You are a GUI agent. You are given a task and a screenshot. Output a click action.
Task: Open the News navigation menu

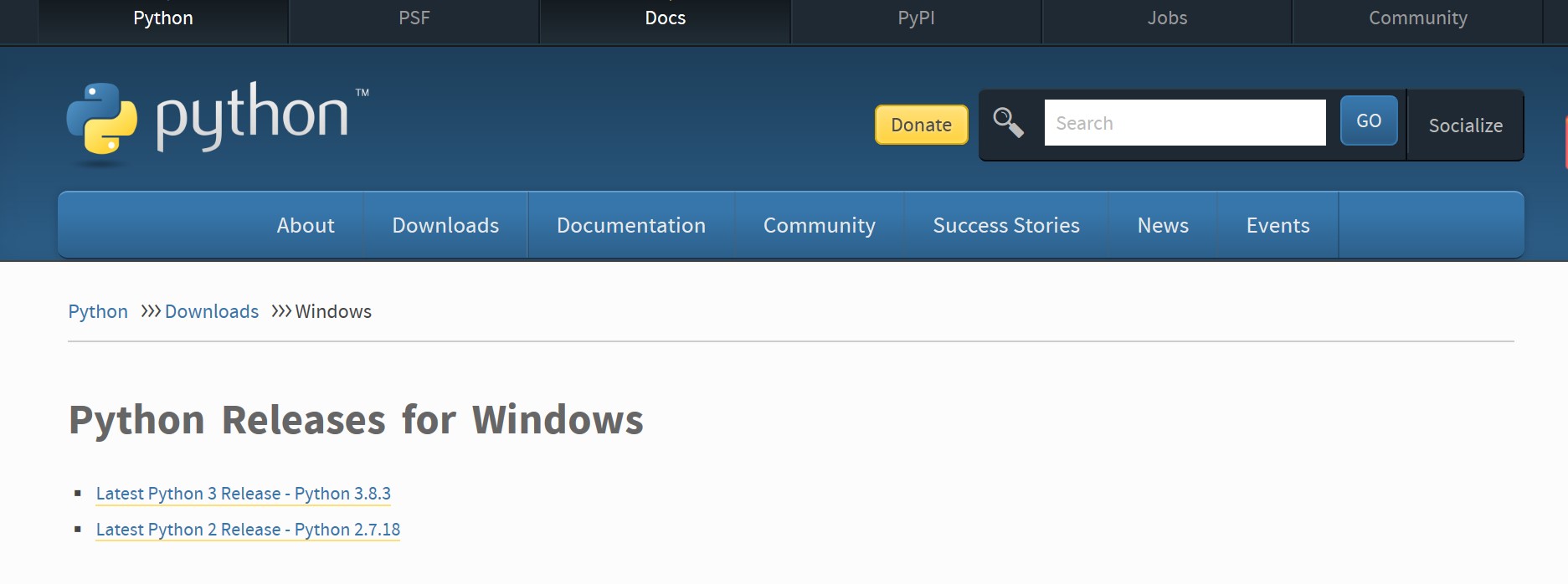point(1163,225)
